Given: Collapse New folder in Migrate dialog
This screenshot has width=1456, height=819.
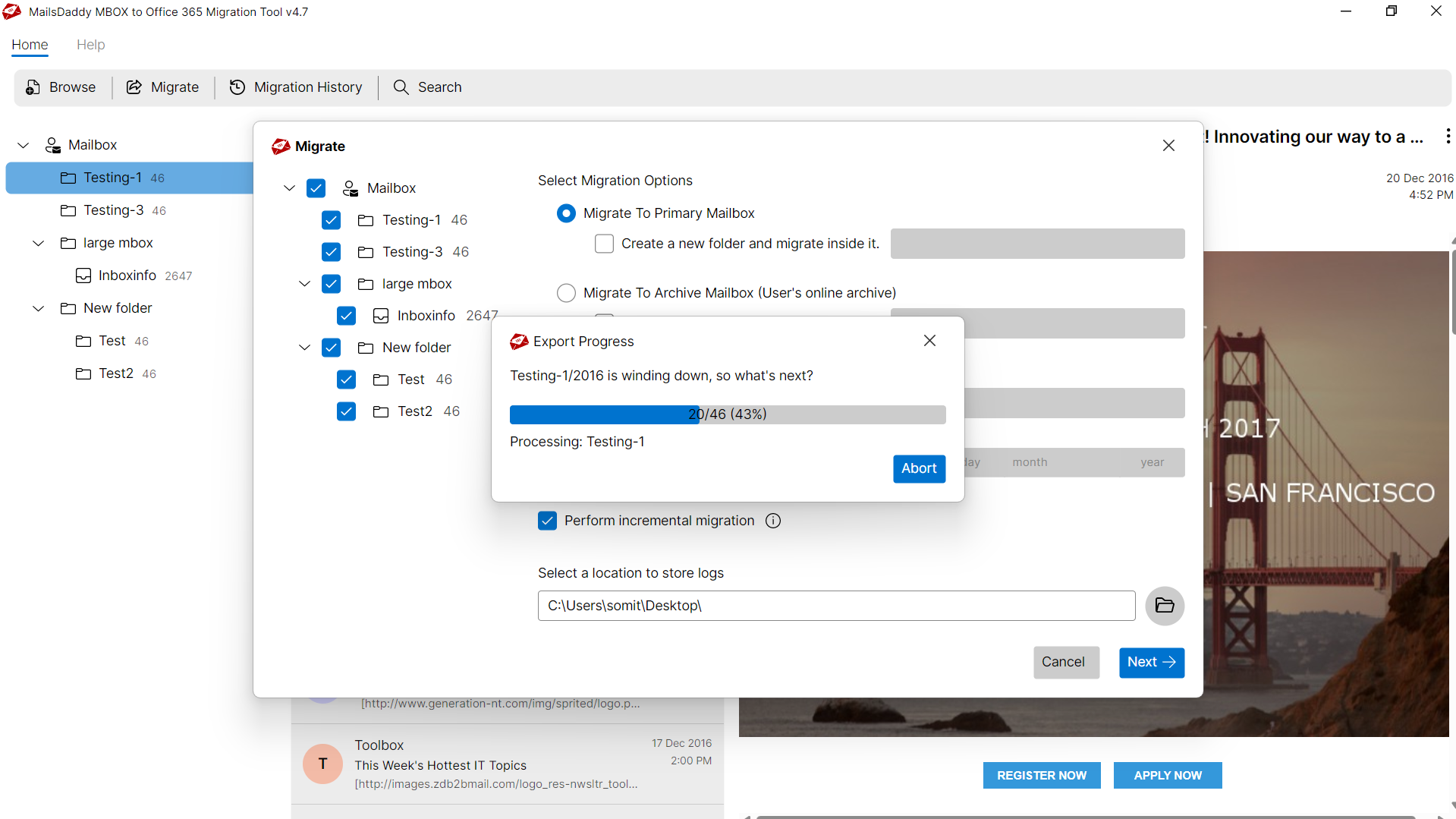Looking at the screenshot, I should point(305,348).
